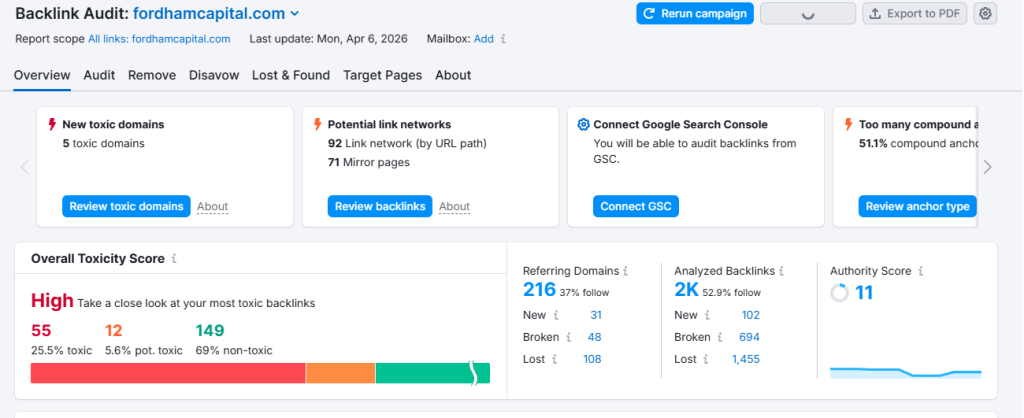Click info icon beside Analyzed Backlinks

coord(782,270)
